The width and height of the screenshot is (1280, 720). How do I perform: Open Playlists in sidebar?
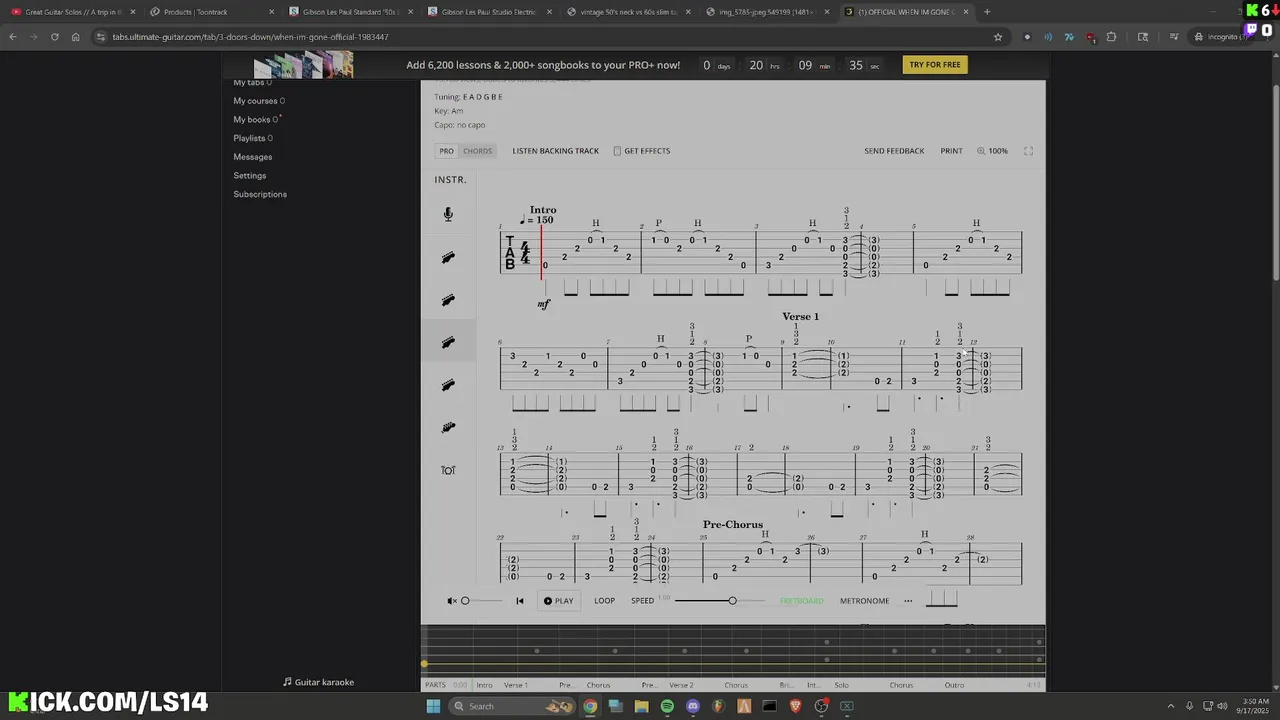tap(253, 138)
